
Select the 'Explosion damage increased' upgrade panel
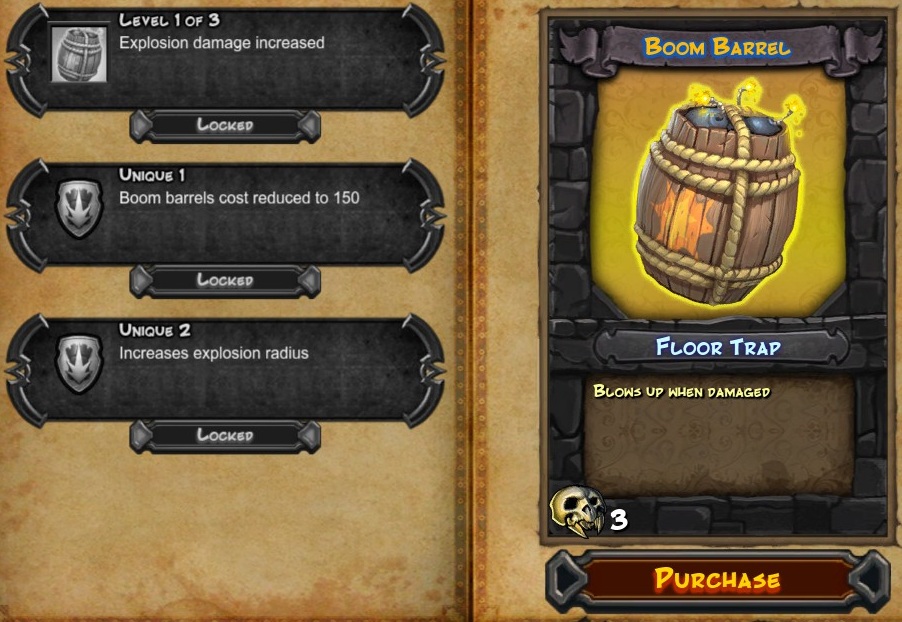tap(225, 59)
